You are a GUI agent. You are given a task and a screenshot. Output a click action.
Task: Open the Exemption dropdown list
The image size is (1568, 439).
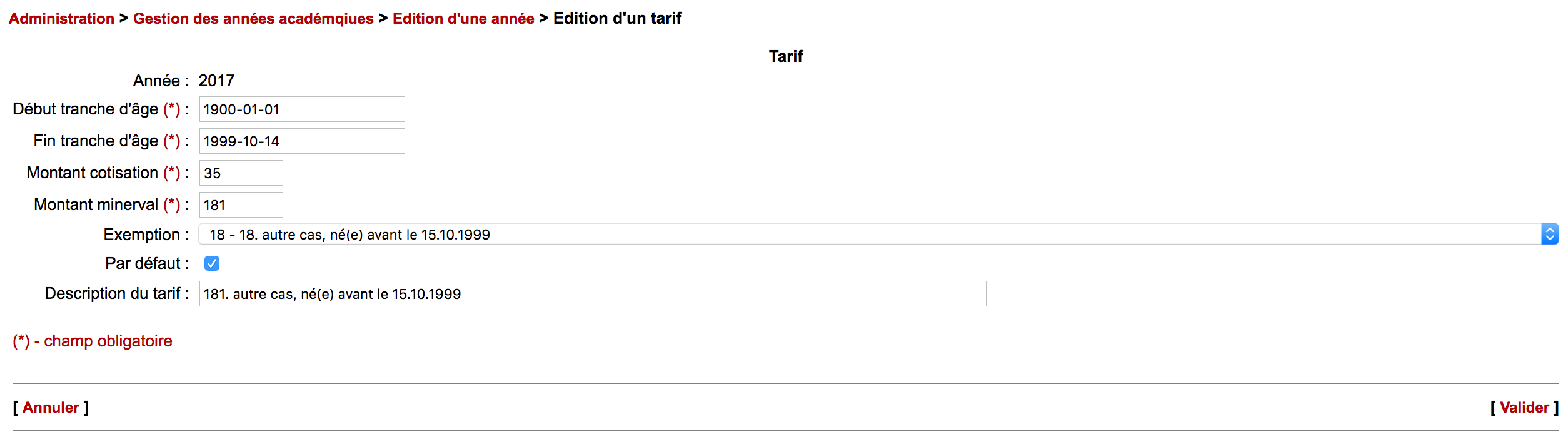coord(878,235)
